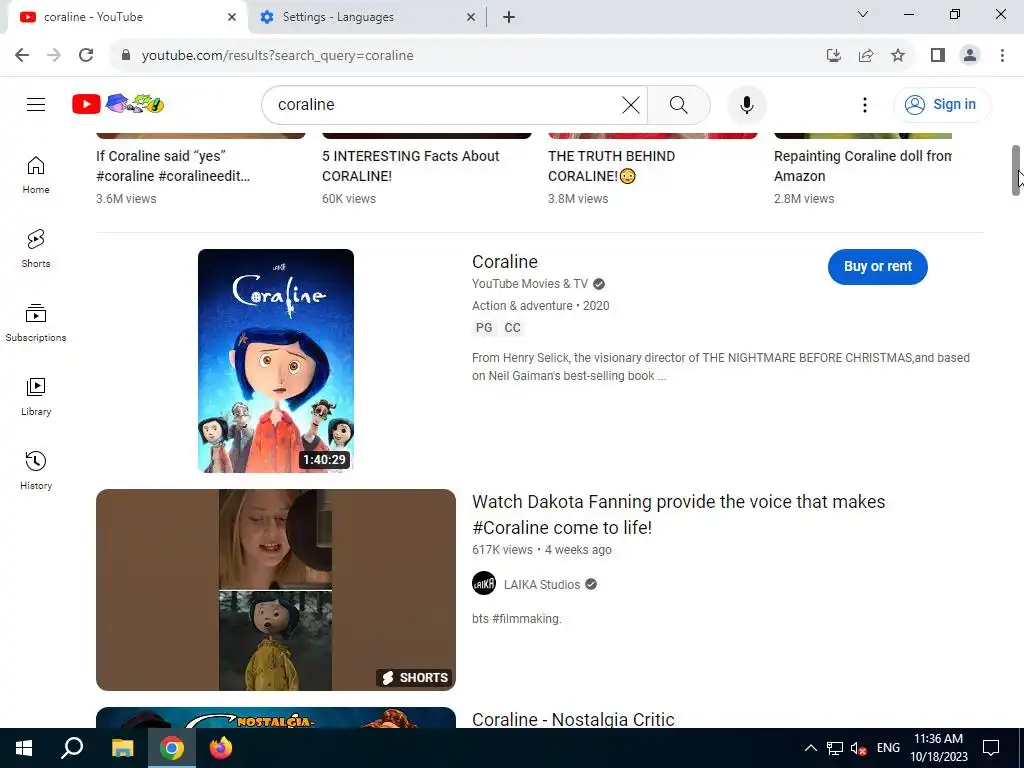Open Firefox from taskbar

(221, 748)
